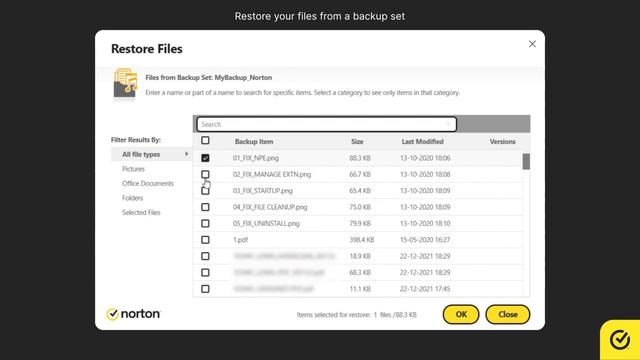This screenshot has width=640, height=360.
Task: Click the Norton logo in dialog footer
Action: [x=133, y=314]
